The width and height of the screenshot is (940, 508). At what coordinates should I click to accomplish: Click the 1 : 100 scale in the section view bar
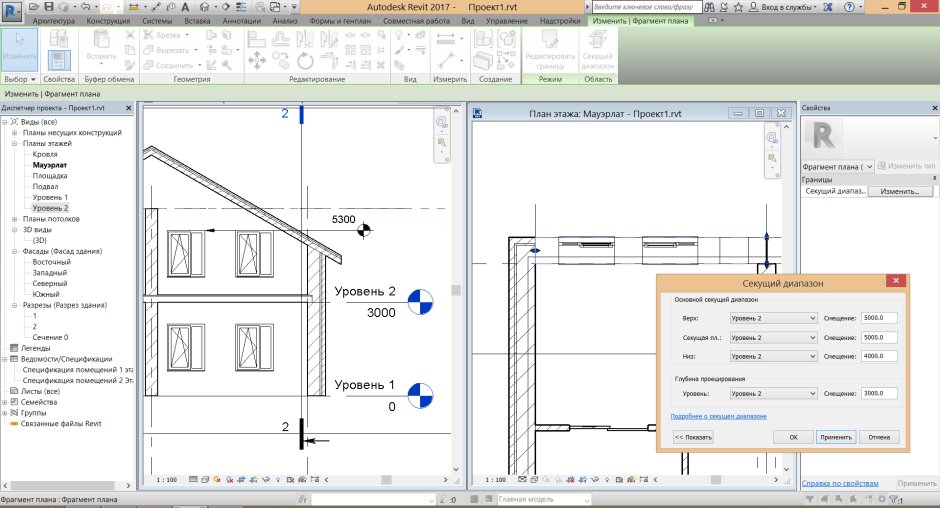167,480
